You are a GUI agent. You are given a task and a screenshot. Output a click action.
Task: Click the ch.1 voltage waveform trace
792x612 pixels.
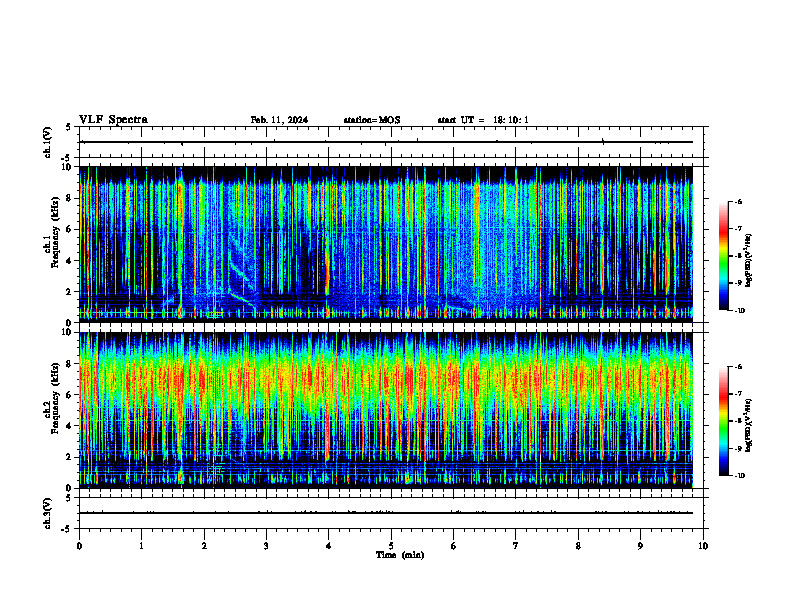pyautogui.click(x=386, y=142)
